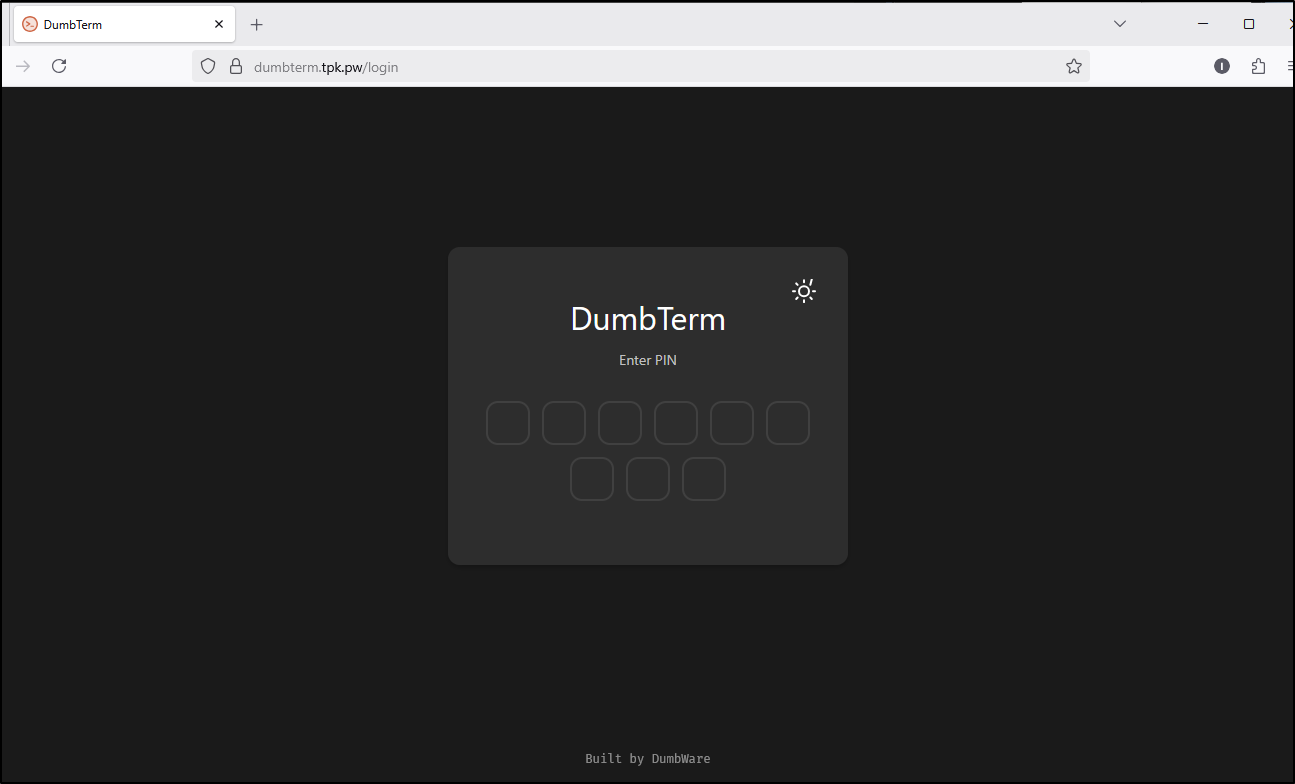Screen dimensions: 1295x784
Task: Select the second PIN digit box
Action: pyautogui.click(x=564, y=423)
